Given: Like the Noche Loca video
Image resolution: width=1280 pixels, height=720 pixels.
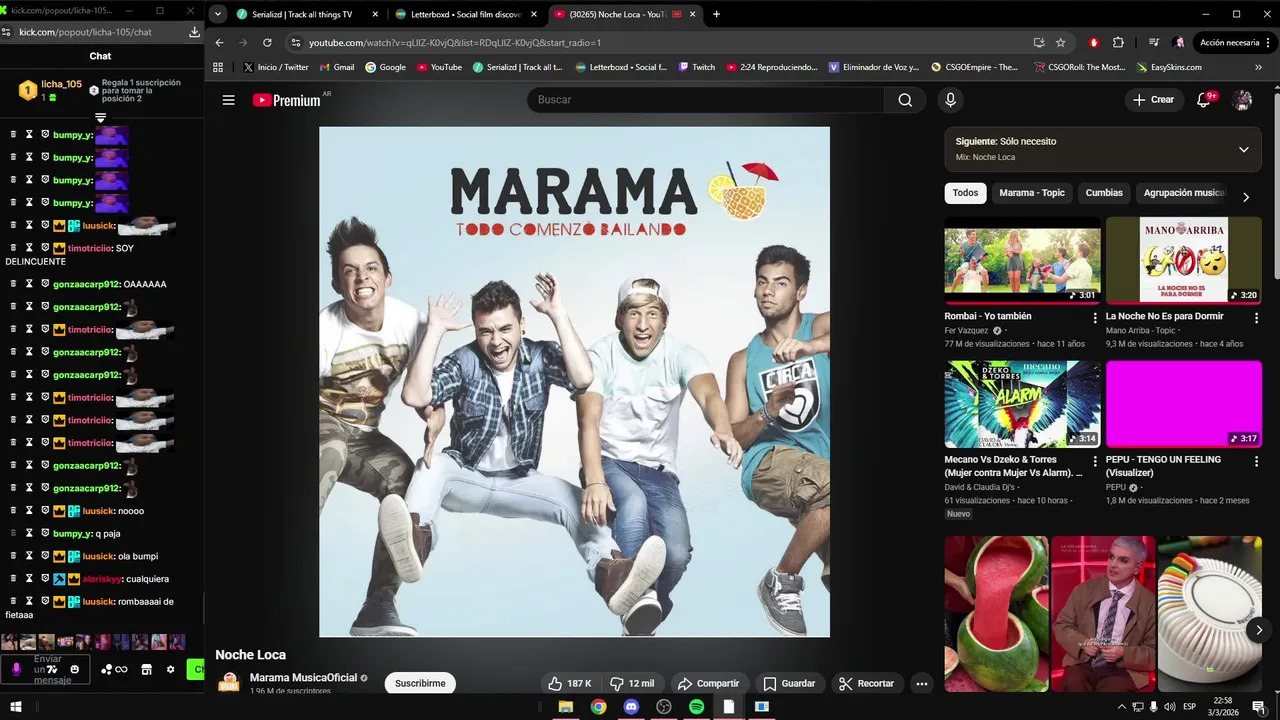Looking at the screenshot, I should point(569,684).
